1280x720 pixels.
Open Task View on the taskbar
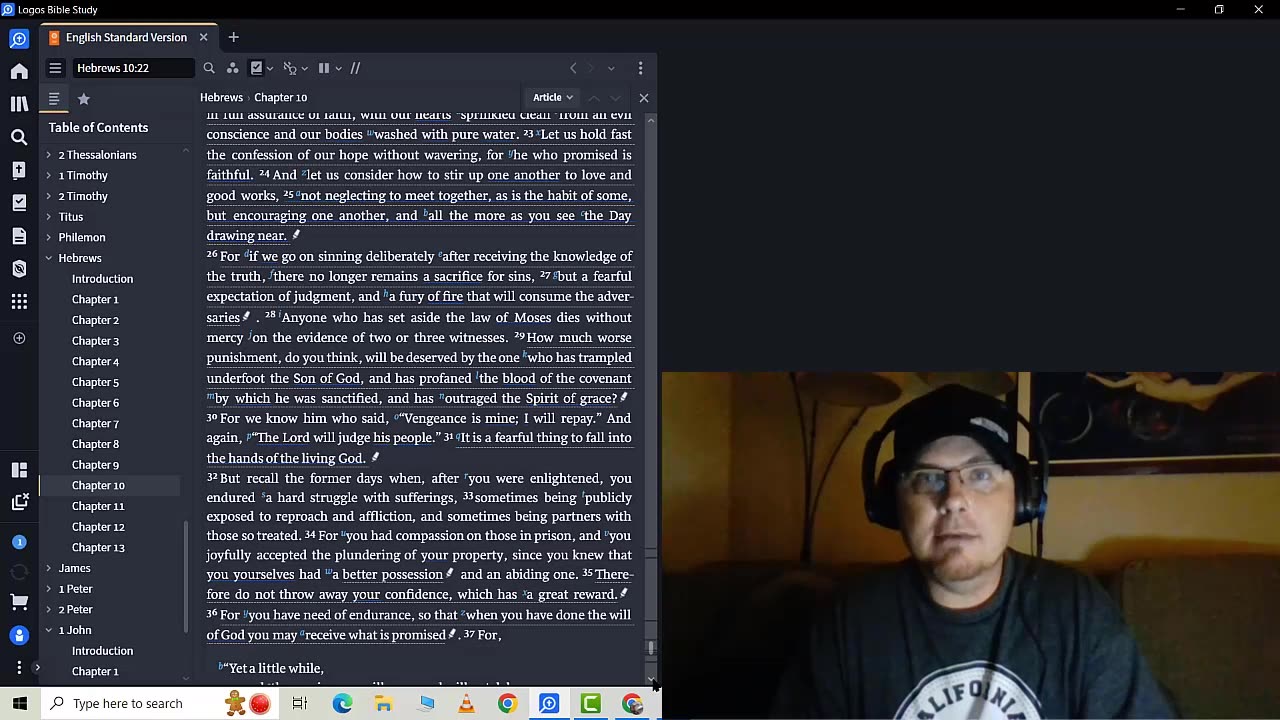(300, 703)
